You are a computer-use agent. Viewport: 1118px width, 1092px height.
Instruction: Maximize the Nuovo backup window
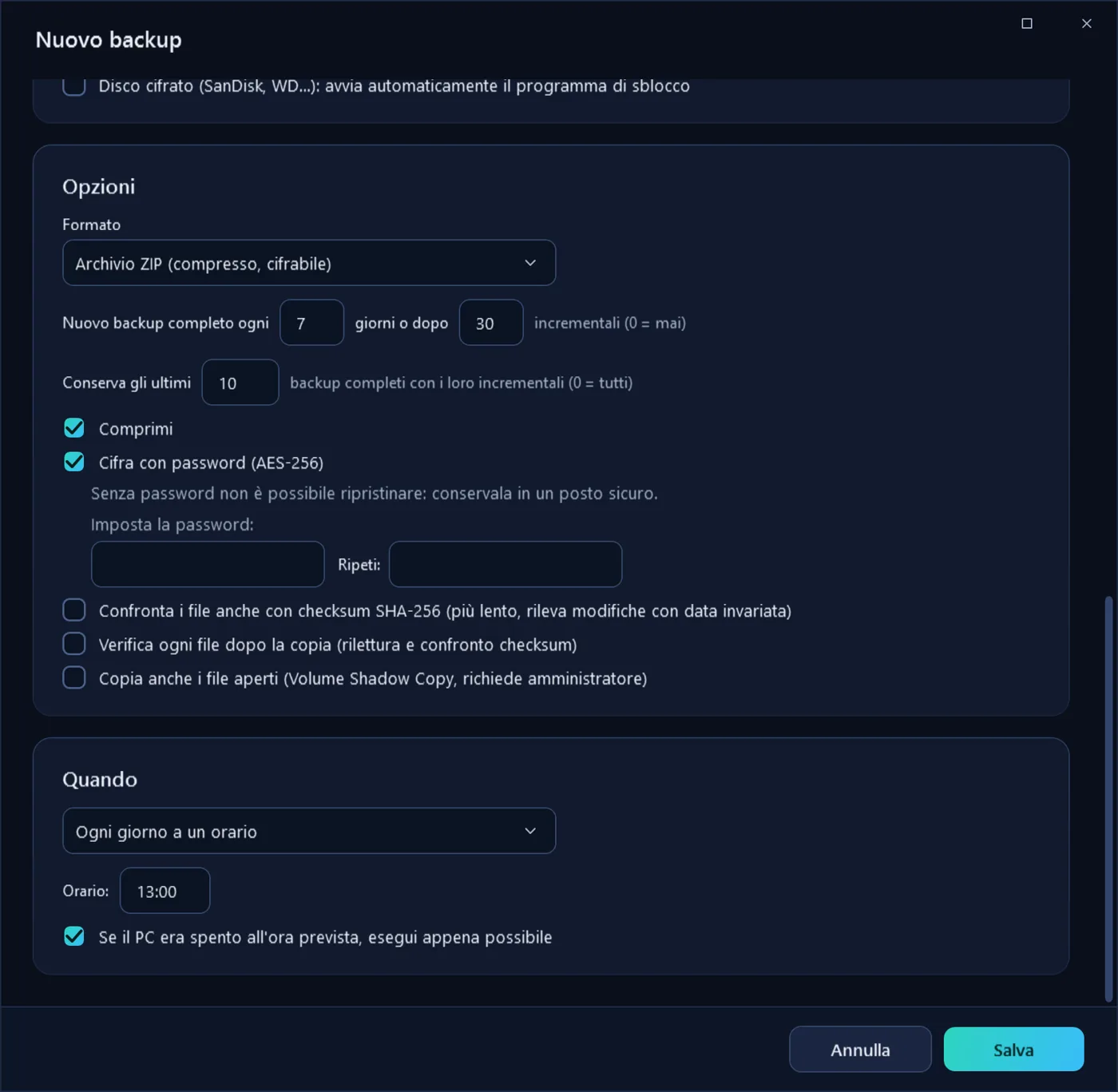pos(1027,23)
